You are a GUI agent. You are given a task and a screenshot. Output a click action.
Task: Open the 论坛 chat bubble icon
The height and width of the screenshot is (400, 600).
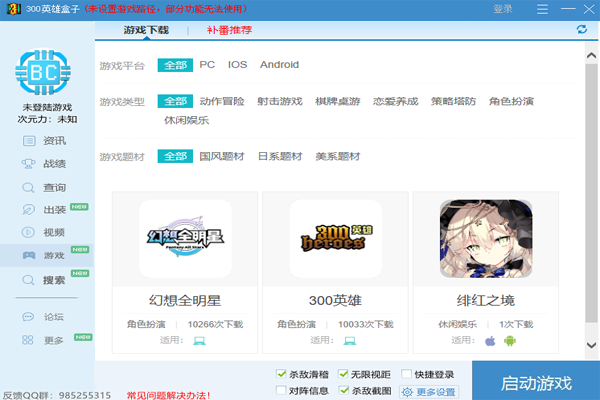(x=28, y=317)
